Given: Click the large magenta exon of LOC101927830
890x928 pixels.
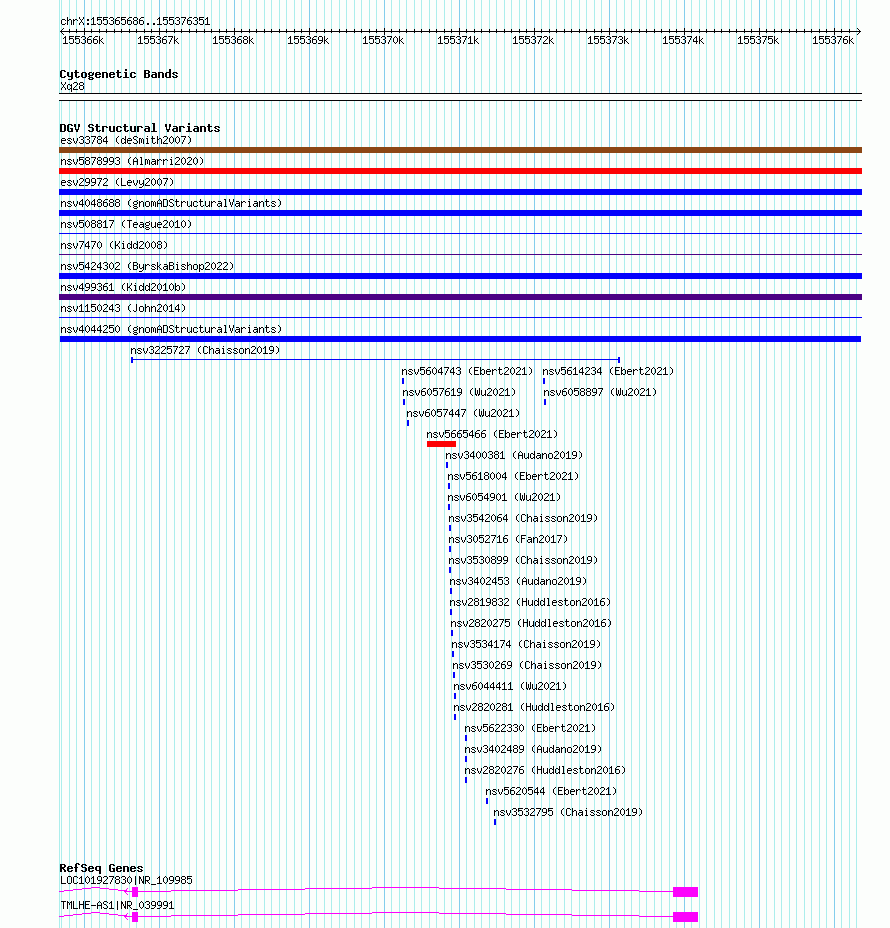Looking at the screenshot, I should (686, 892).
